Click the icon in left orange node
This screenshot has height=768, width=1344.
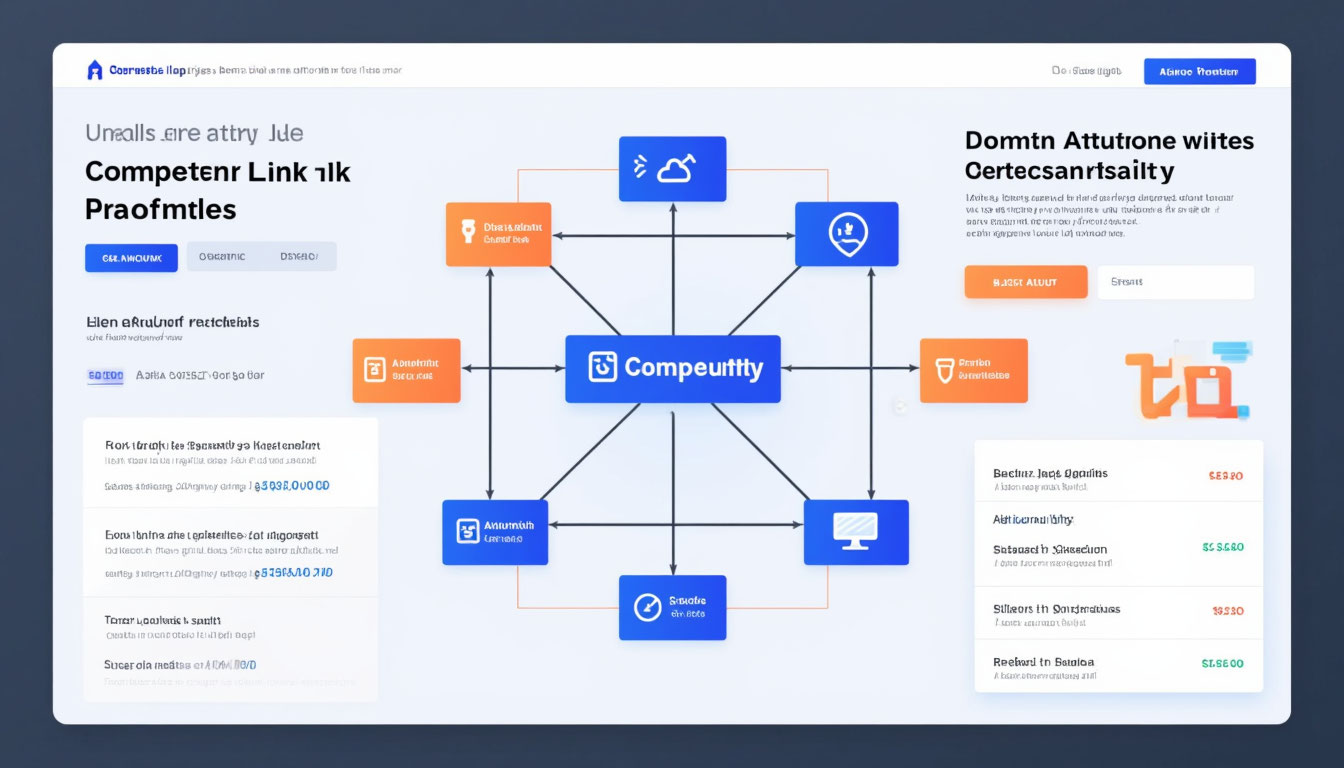coord(374,370)
